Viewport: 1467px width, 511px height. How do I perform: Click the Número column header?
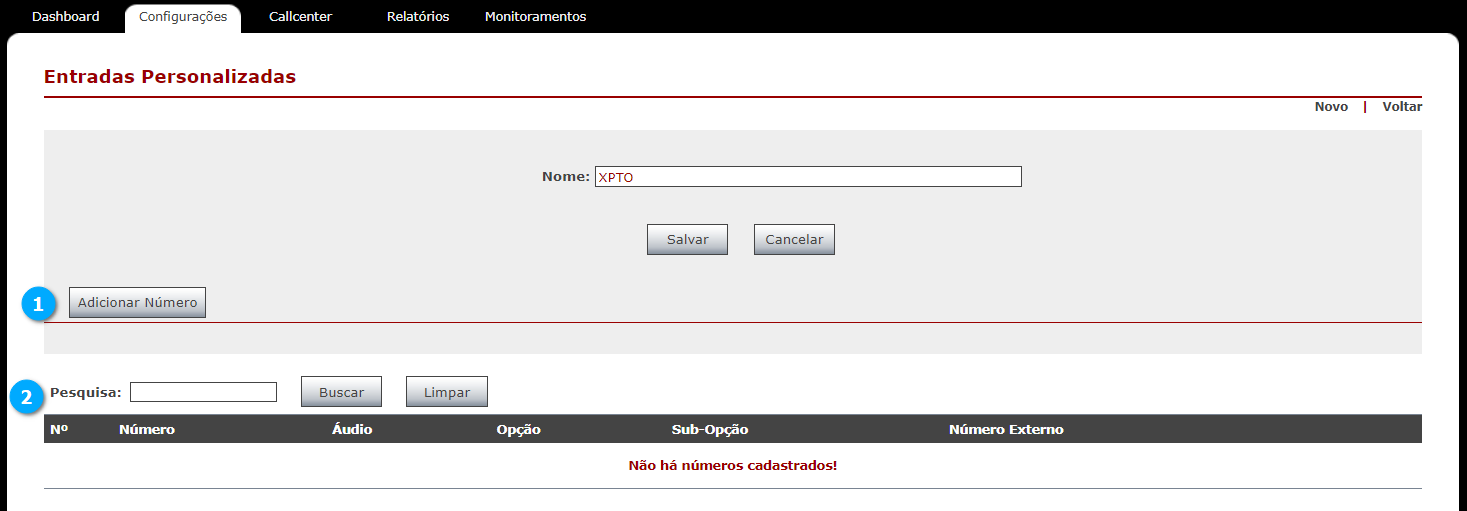[147, 430]
